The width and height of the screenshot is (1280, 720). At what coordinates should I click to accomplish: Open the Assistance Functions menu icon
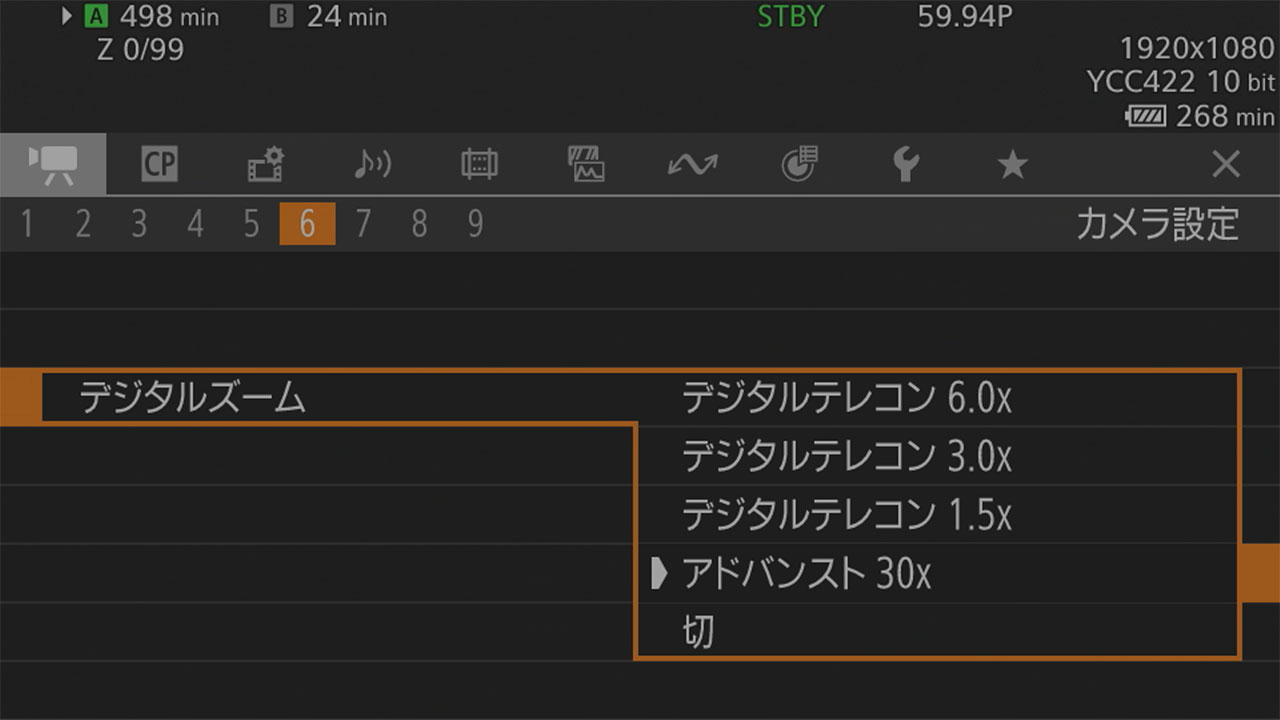point(586,165)
